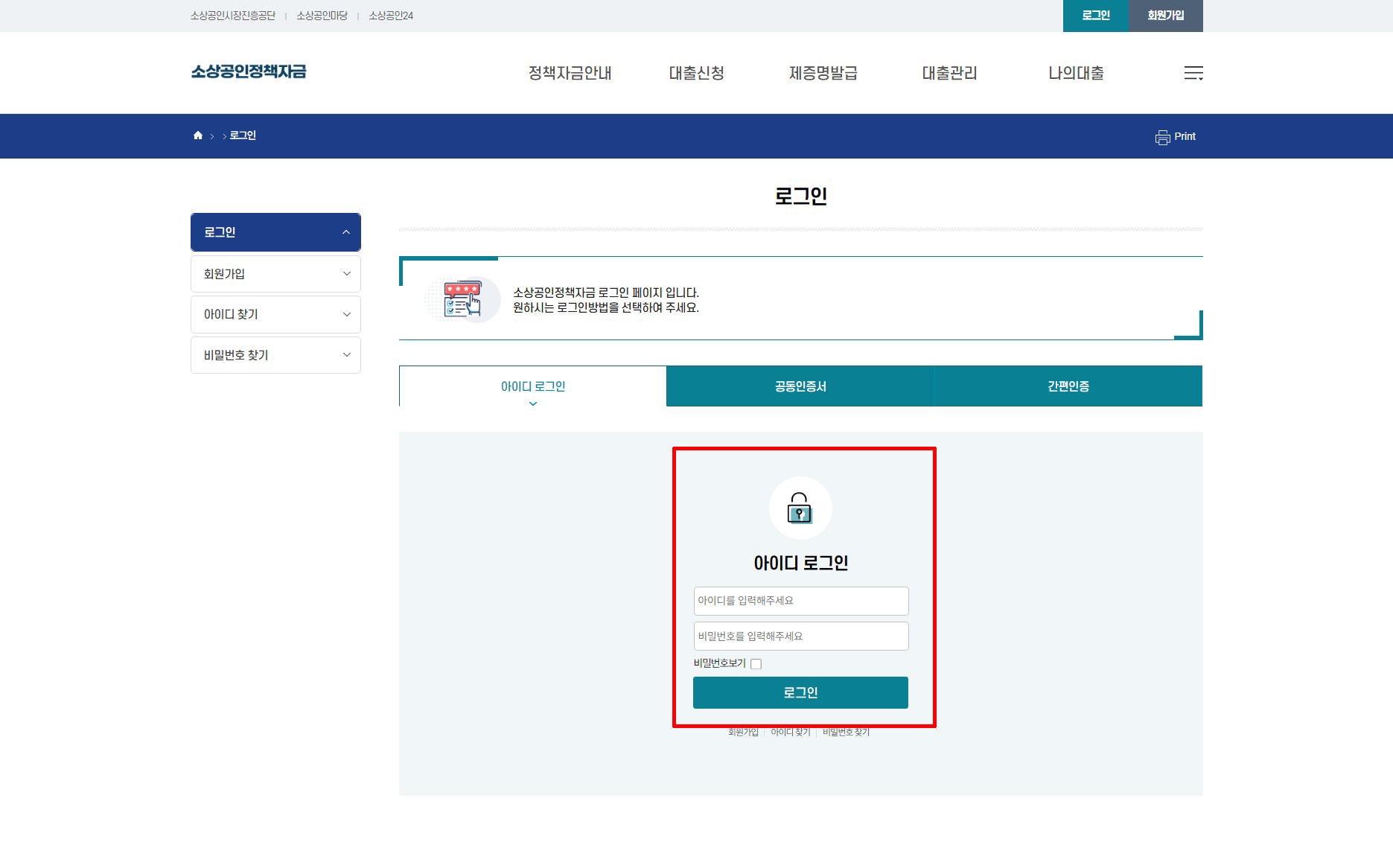Click the 아이디 로그인 form heading text
The width and height of the screenshot is (1393, 868).
(x=801, y=564)
